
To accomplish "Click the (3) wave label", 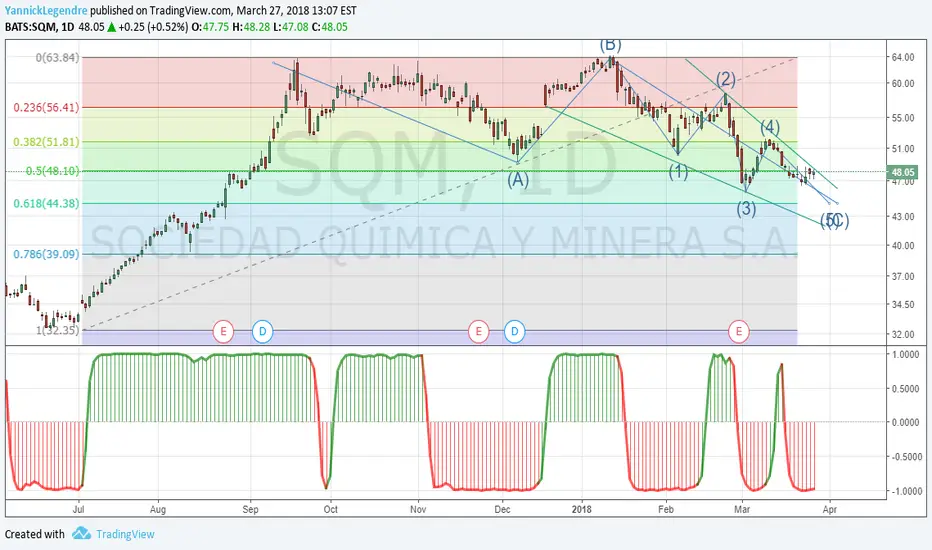I will 747,209.
